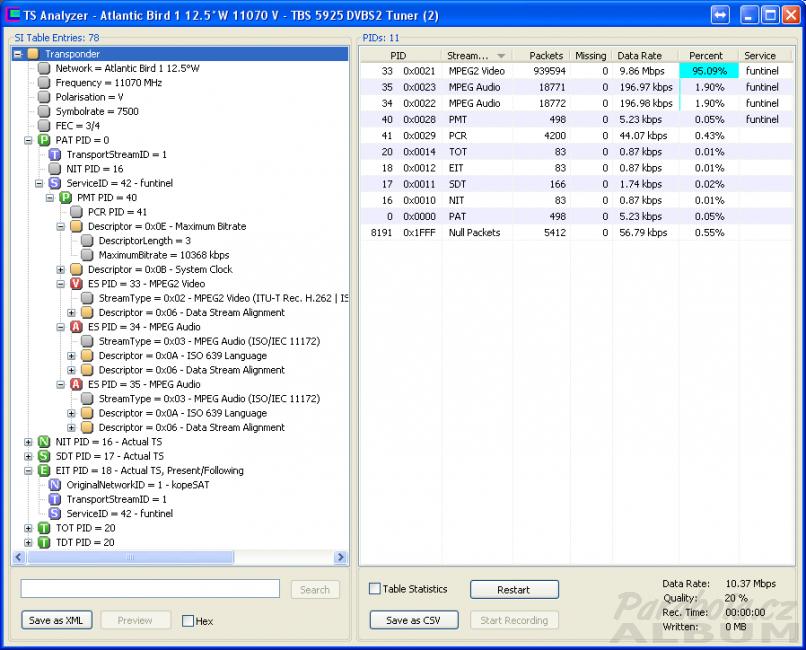Sort by the Packets column header
This screenshot has width=806, height=650.
[x=541, y=55]
